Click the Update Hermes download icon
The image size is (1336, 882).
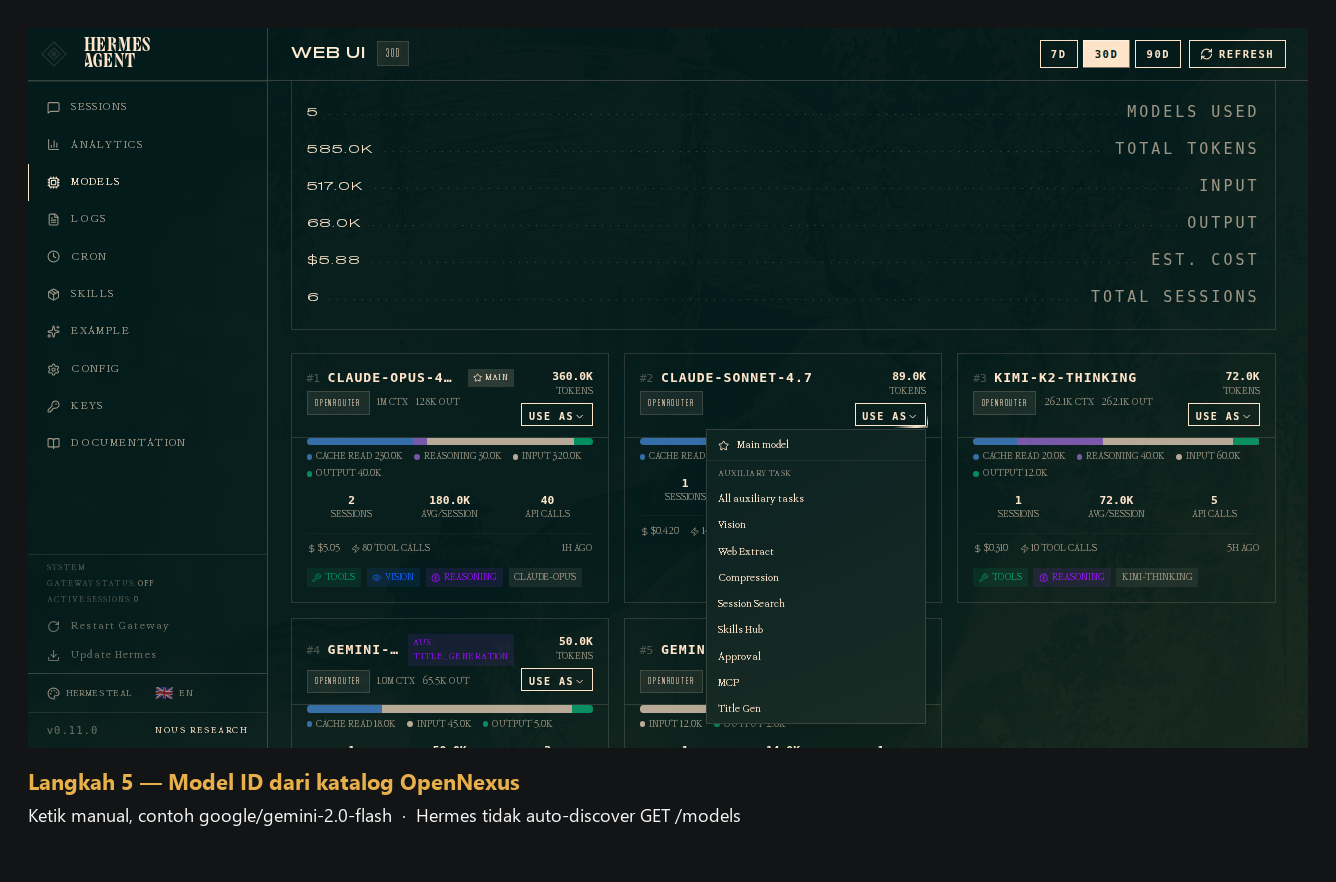[x=53, y=656]
